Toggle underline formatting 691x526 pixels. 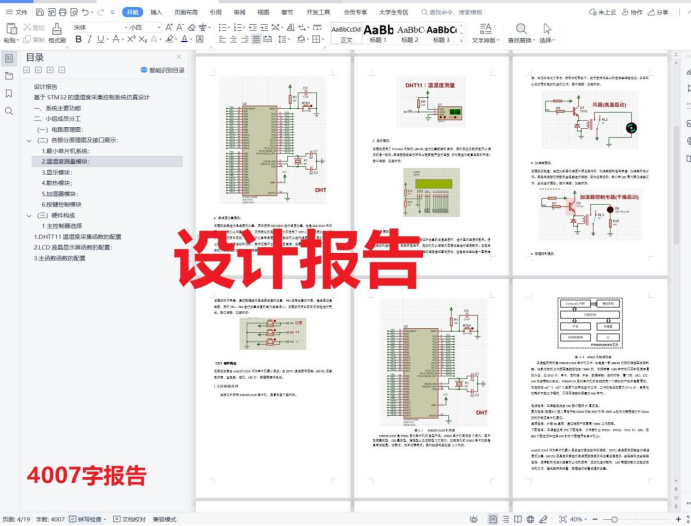click(x=100, y=39)
